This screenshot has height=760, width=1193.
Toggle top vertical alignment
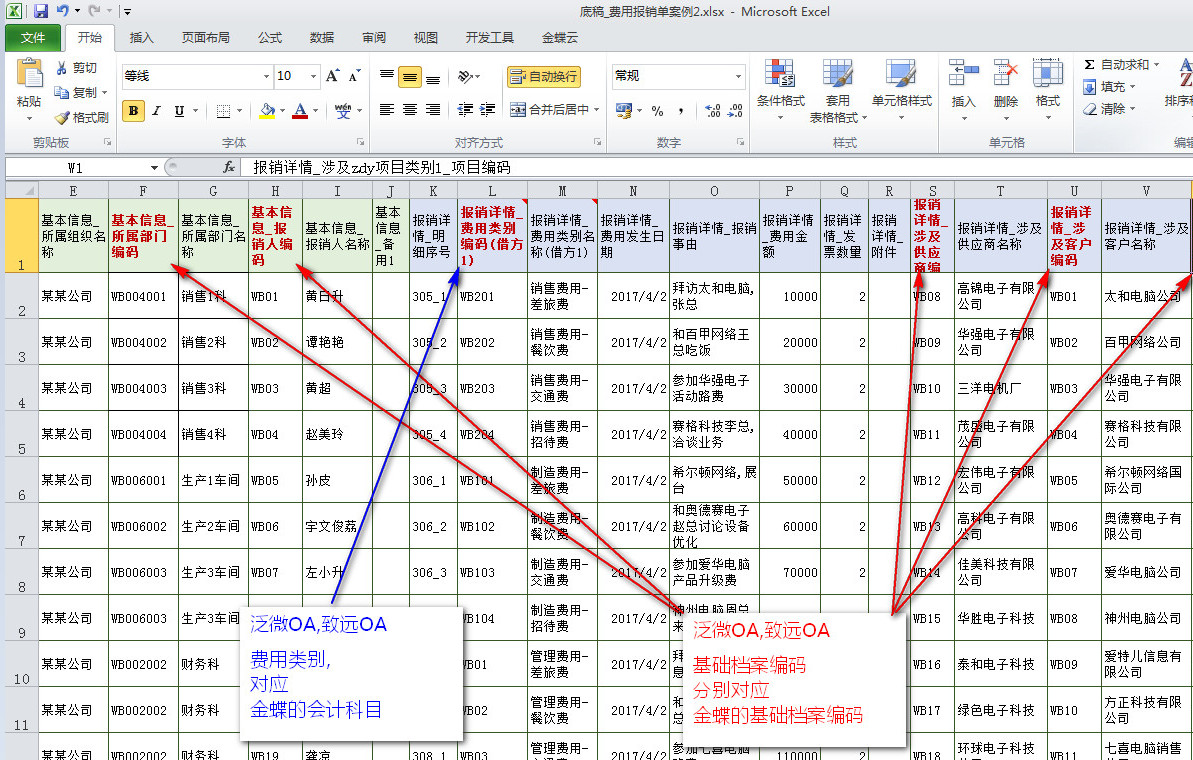click(x=387, y=77)
